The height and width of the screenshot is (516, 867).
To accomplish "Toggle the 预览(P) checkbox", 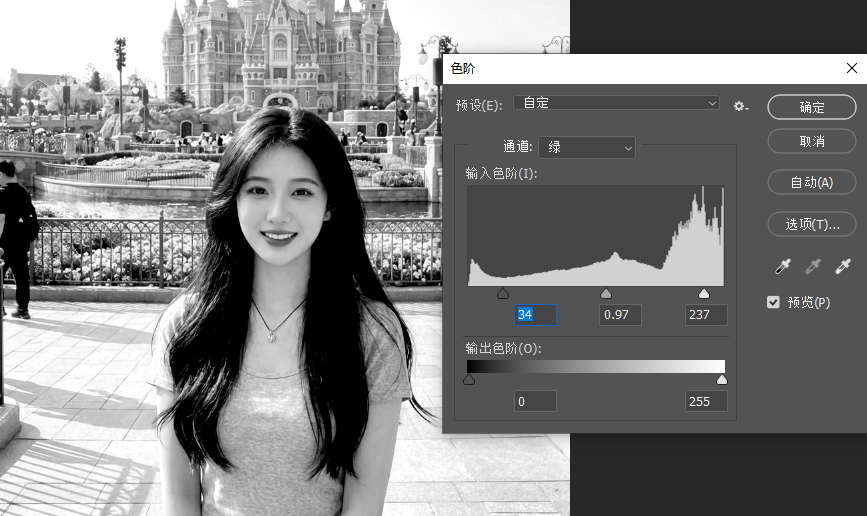I will 773,302.
